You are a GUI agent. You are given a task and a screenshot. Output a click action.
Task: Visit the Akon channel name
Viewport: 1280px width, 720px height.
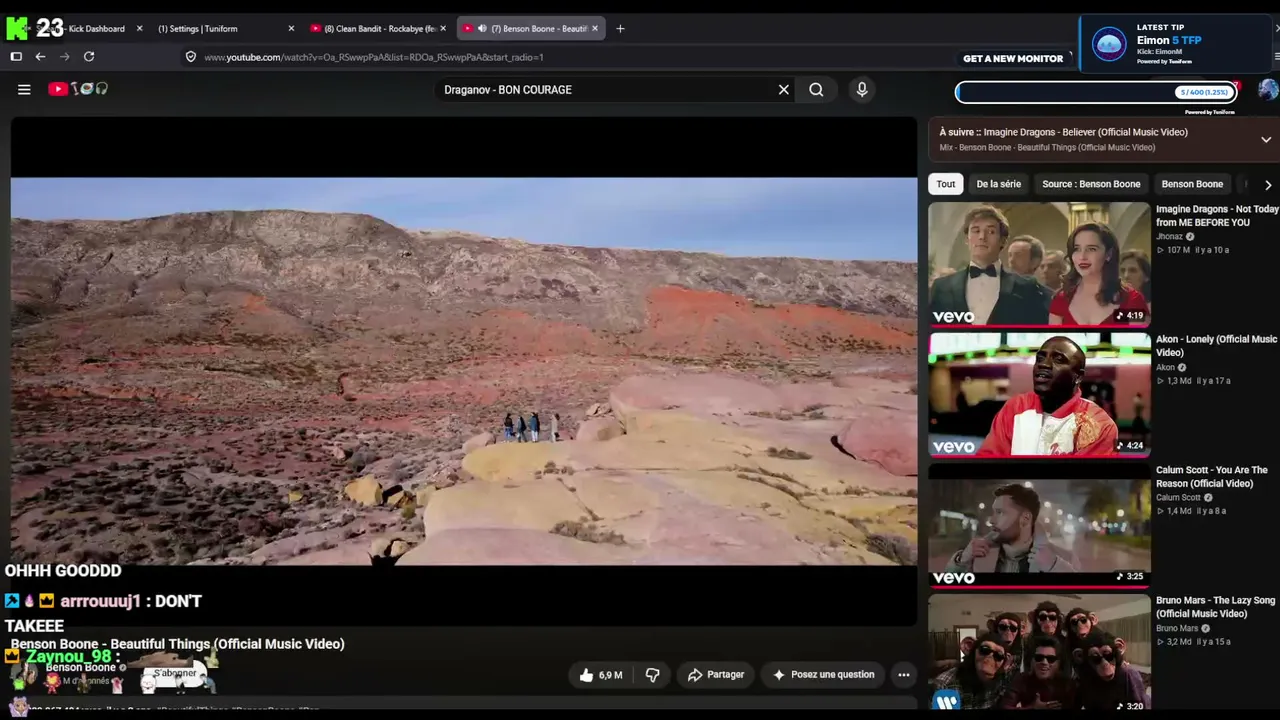pyautogui.click(x=1165, y=368)
